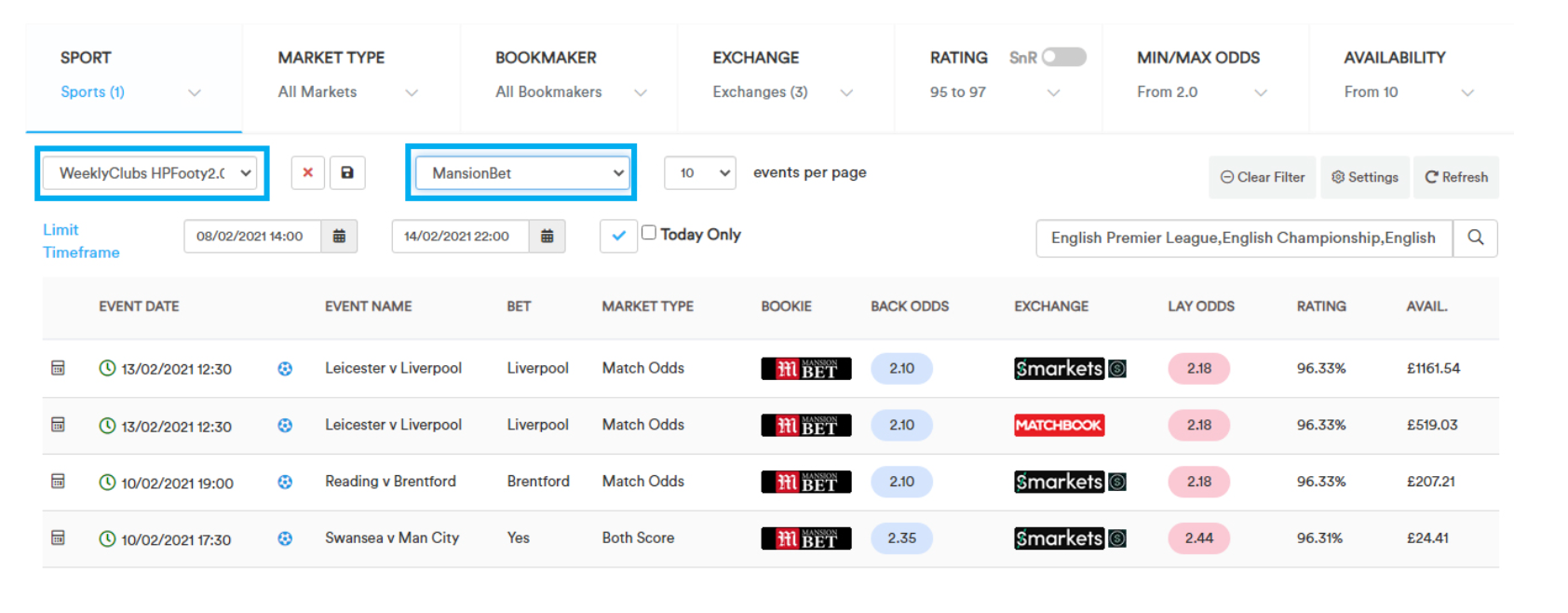
Task: Open calculator icon for Reading v Brentford row
Action: (58, 482)
